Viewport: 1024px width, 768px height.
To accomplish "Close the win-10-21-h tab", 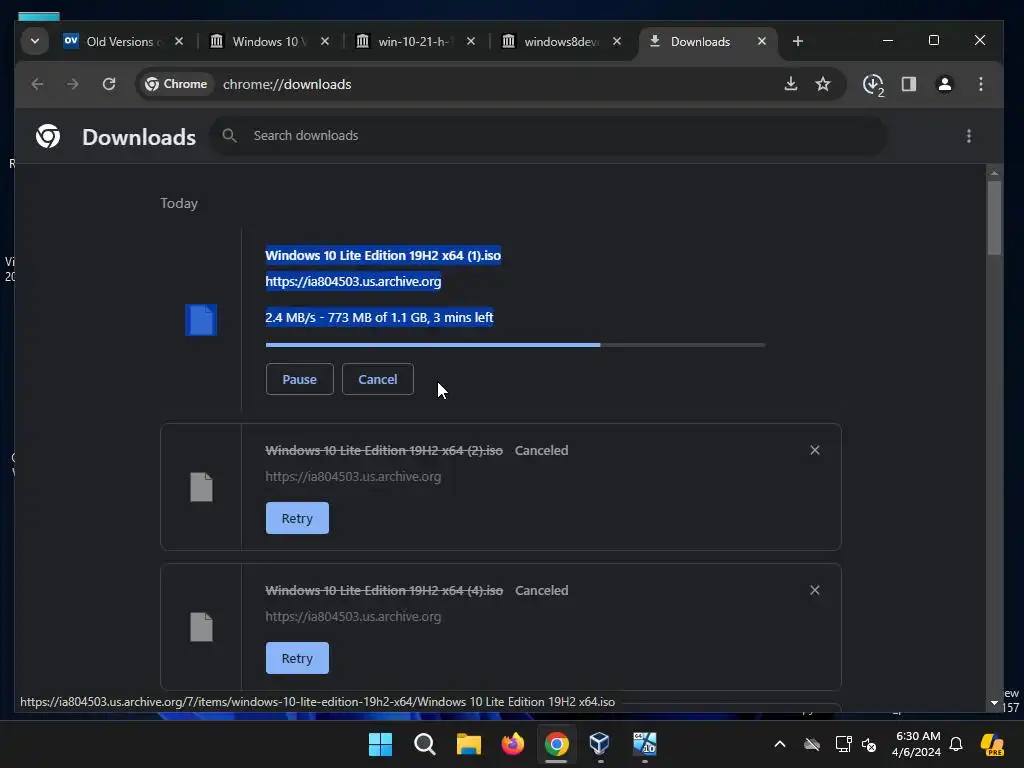I will (471, 41).
